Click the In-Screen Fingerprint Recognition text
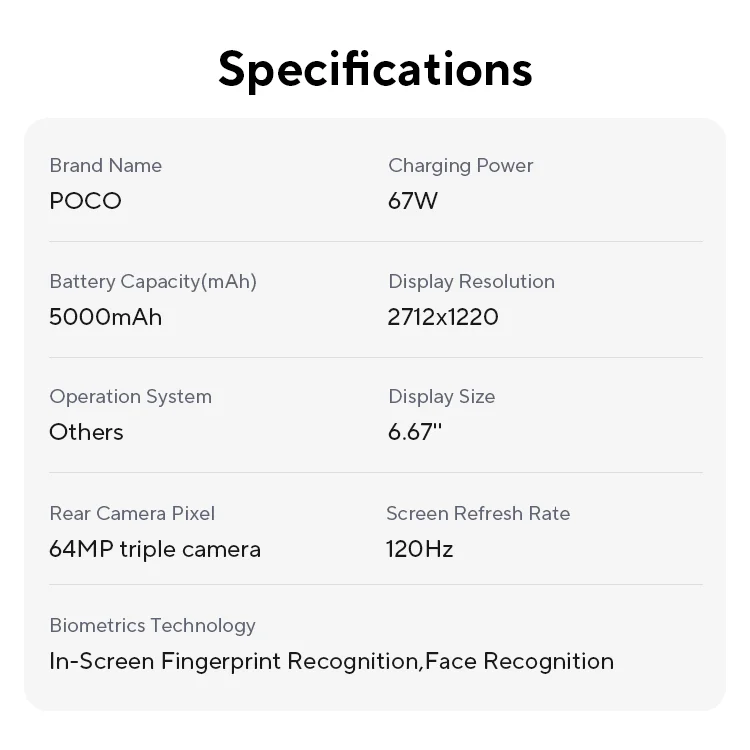The width and height of the screenshot is (750, 750). click(235, 661)
